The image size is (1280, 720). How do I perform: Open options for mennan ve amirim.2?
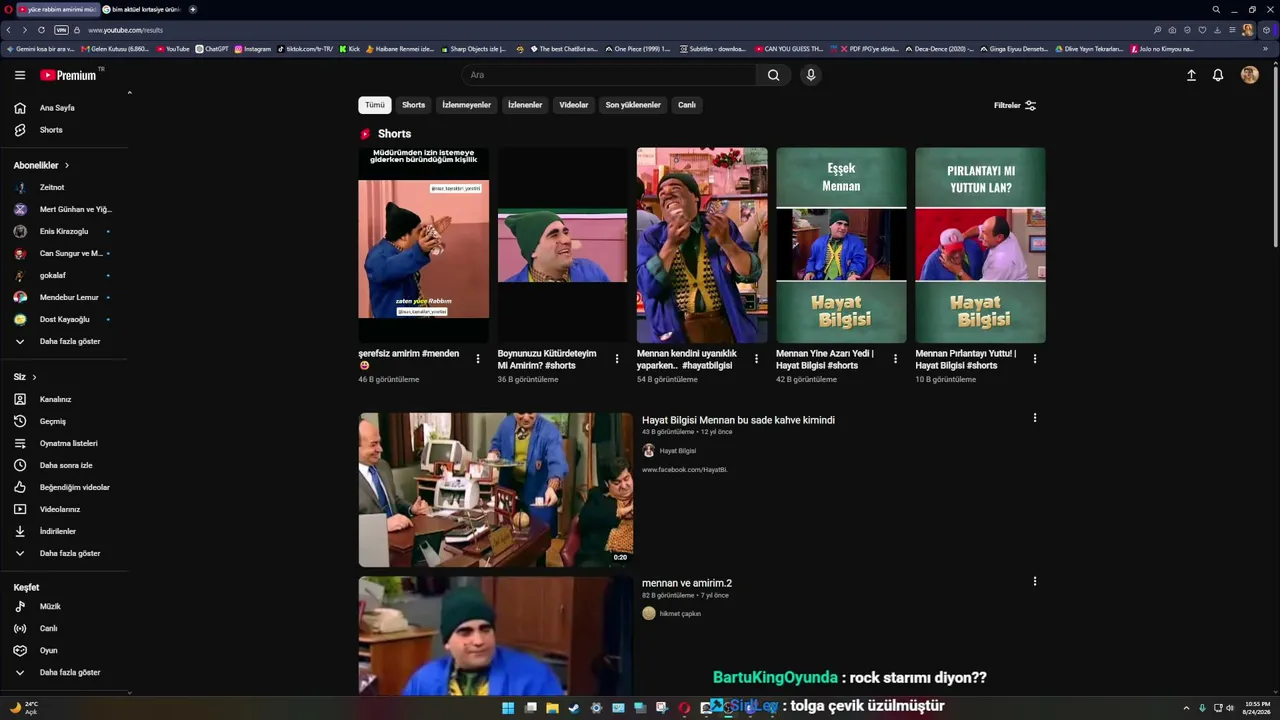(x=1034, y=581)
